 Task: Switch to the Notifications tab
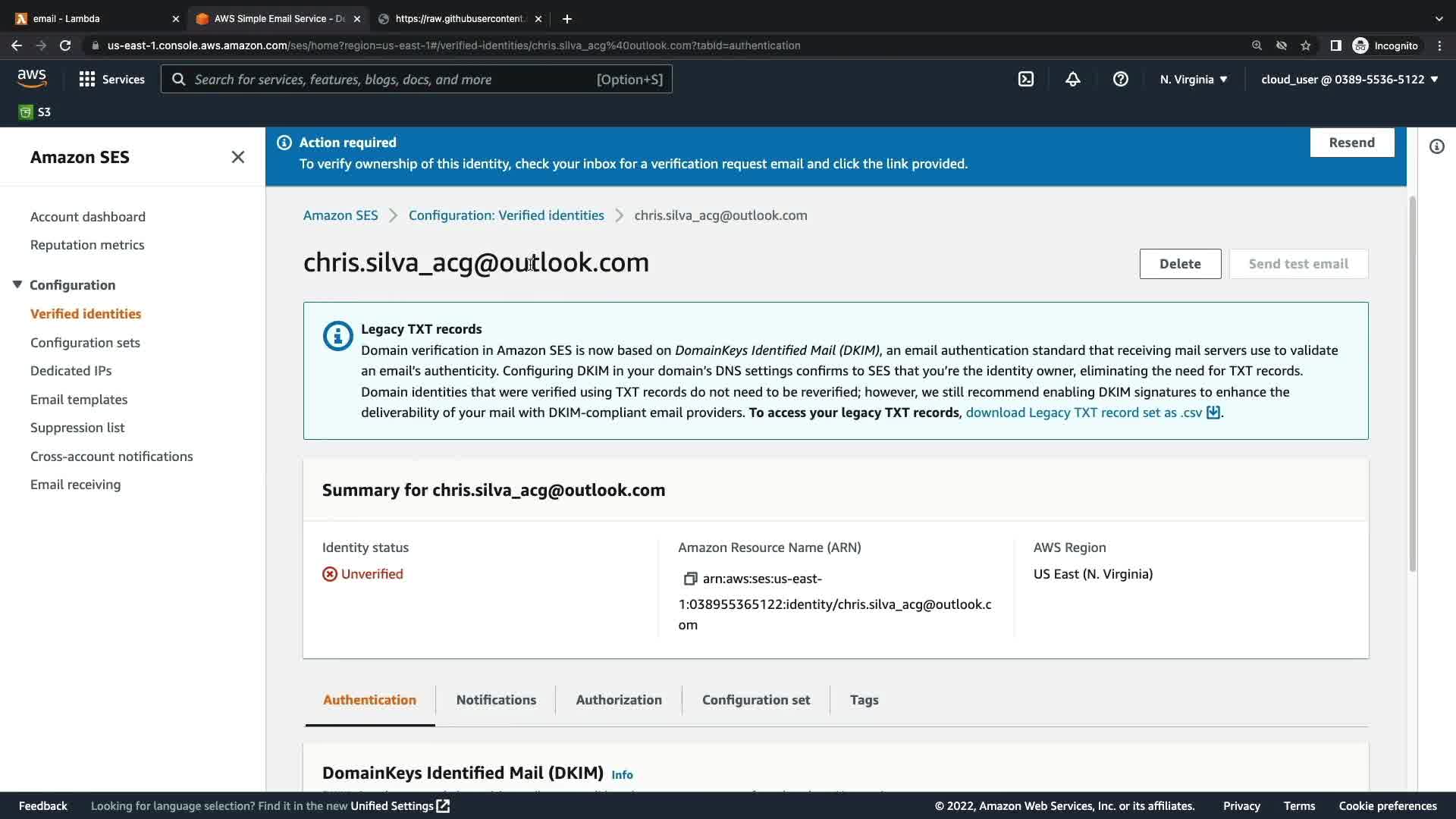[496, 699]
